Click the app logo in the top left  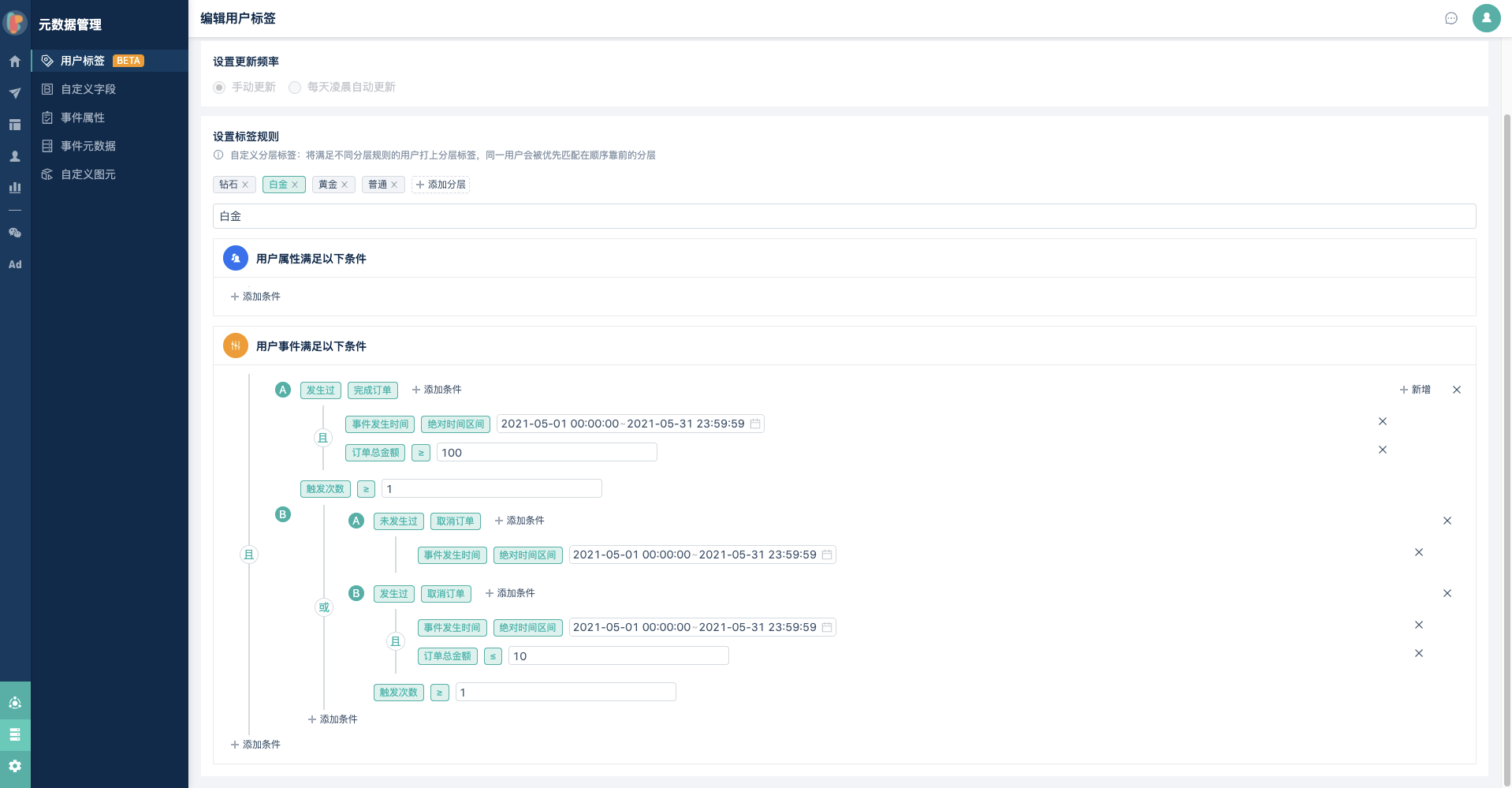(x=15, y=23)
